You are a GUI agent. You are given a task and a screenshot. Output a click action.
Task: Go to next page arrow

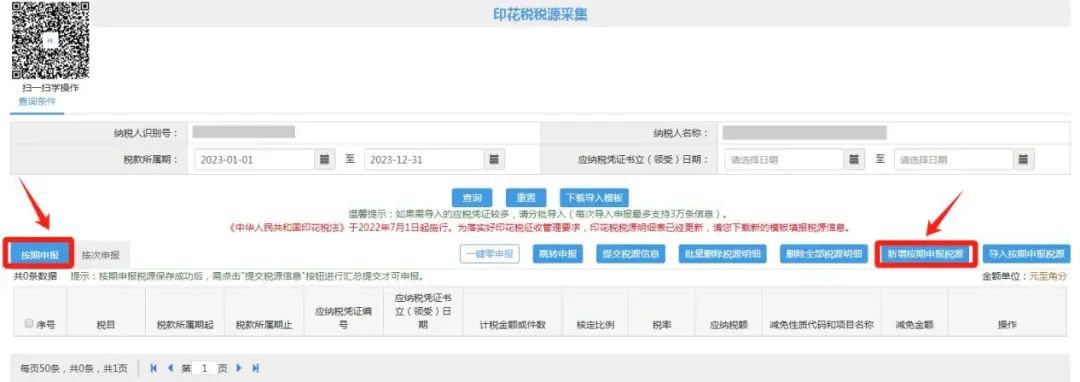pyautogui.click(x=239, y=368)
